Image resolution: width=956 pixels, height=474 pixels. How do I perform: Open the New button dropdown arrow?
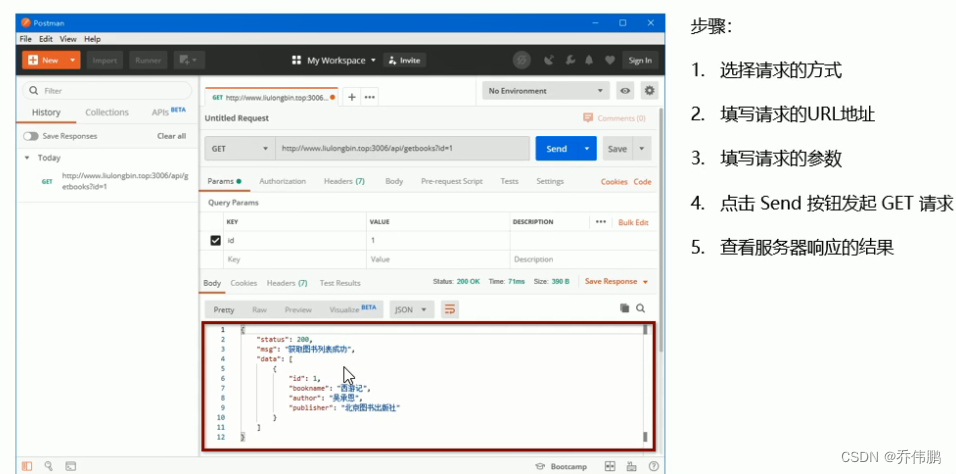point(73,60)
